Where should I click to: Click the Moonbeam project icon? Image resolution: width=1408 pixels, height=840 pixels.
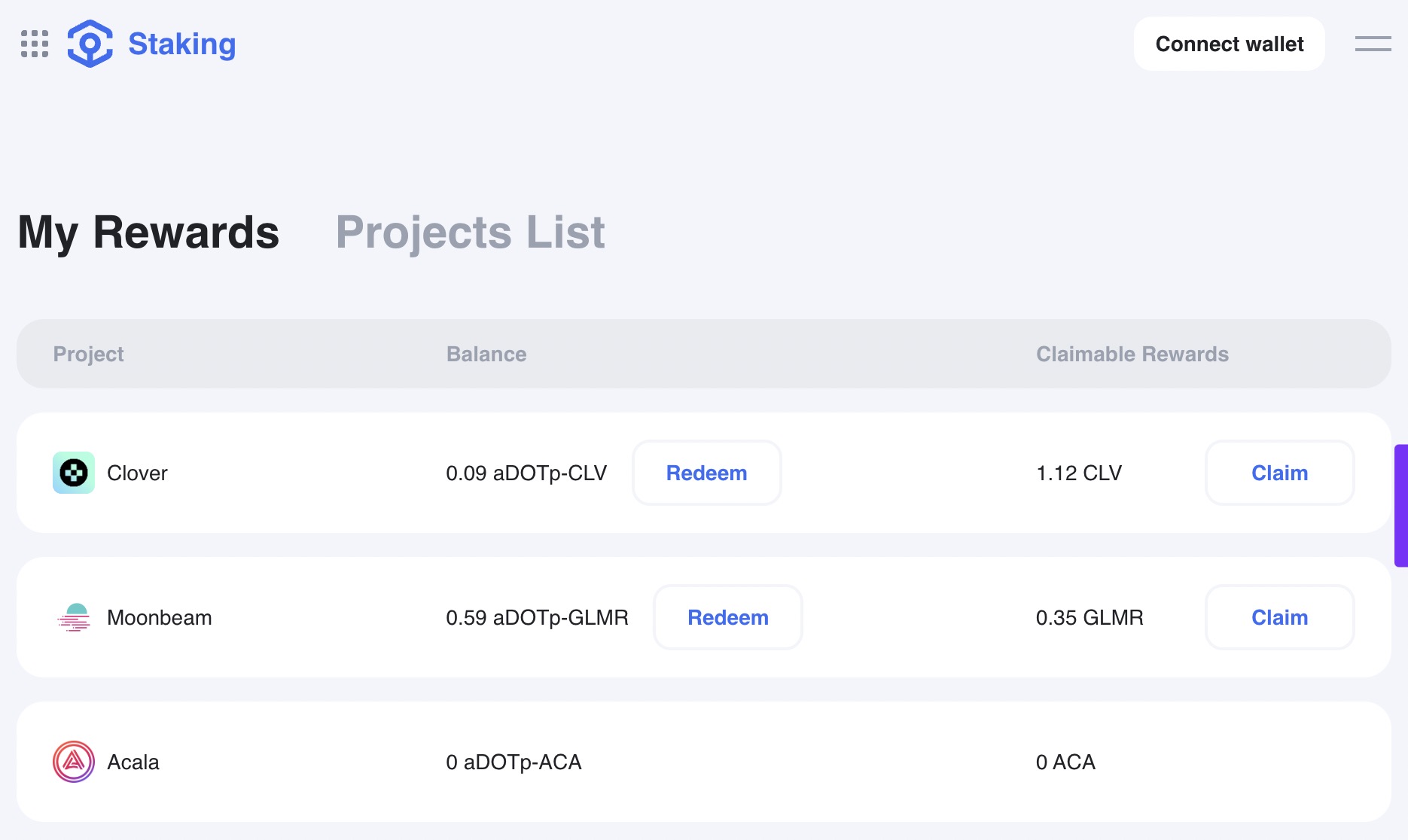click(x=74, y=617)
